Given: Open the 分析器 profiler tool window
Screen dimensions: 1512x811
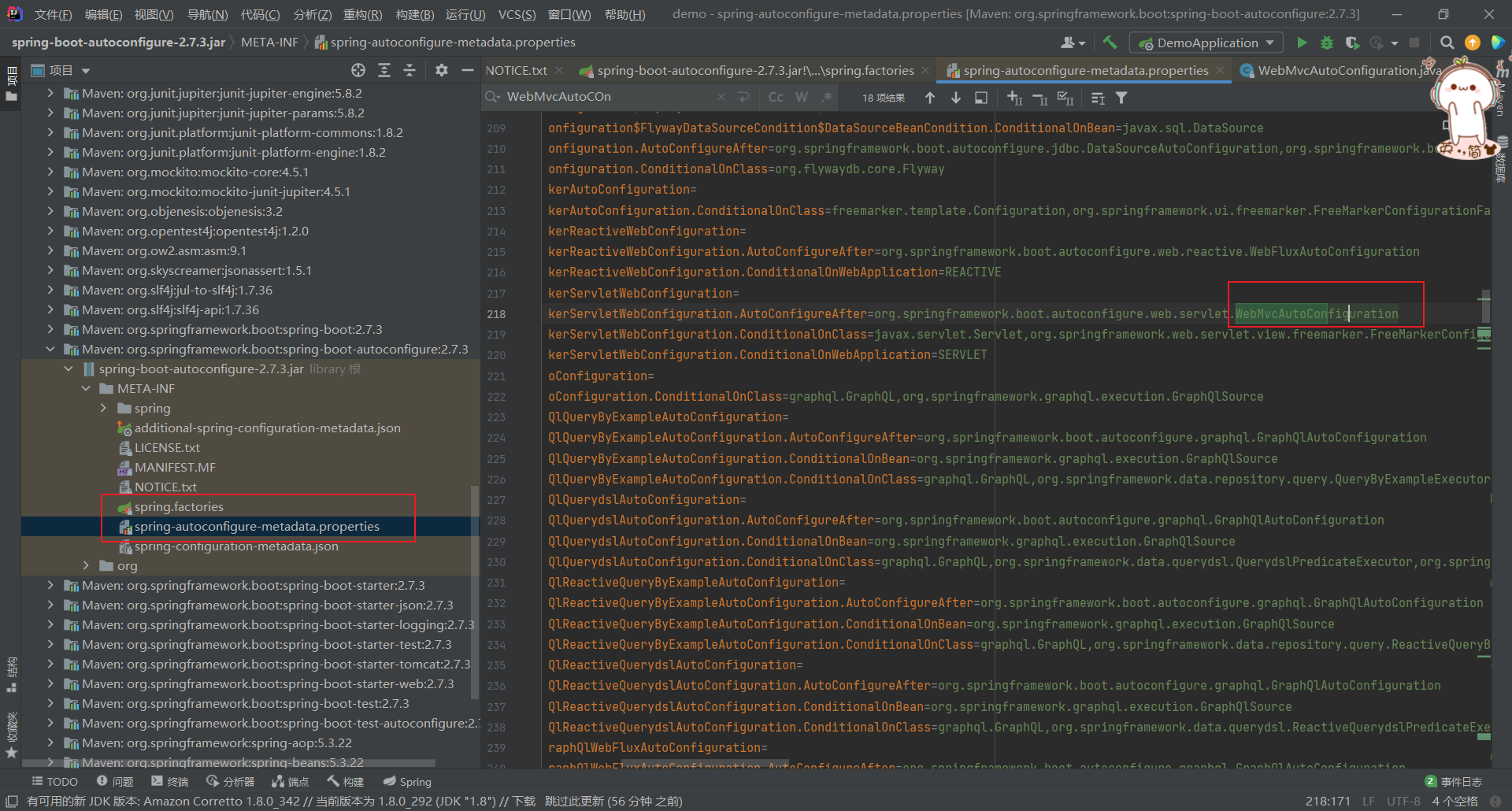Looking at the screenshot, I should [x=230, y=781].
